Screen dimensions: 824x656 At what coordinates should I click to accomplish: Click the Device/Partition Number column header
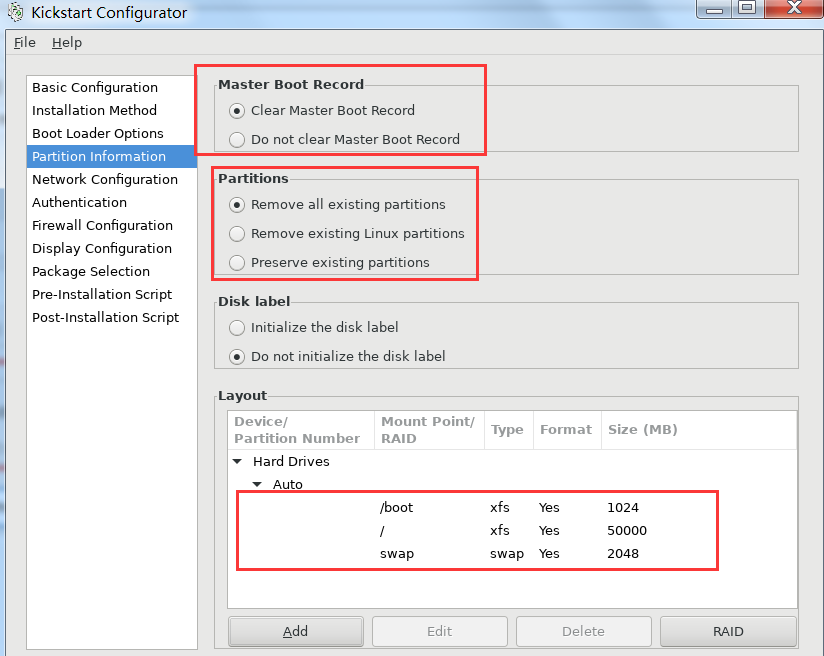coord(301,430)
